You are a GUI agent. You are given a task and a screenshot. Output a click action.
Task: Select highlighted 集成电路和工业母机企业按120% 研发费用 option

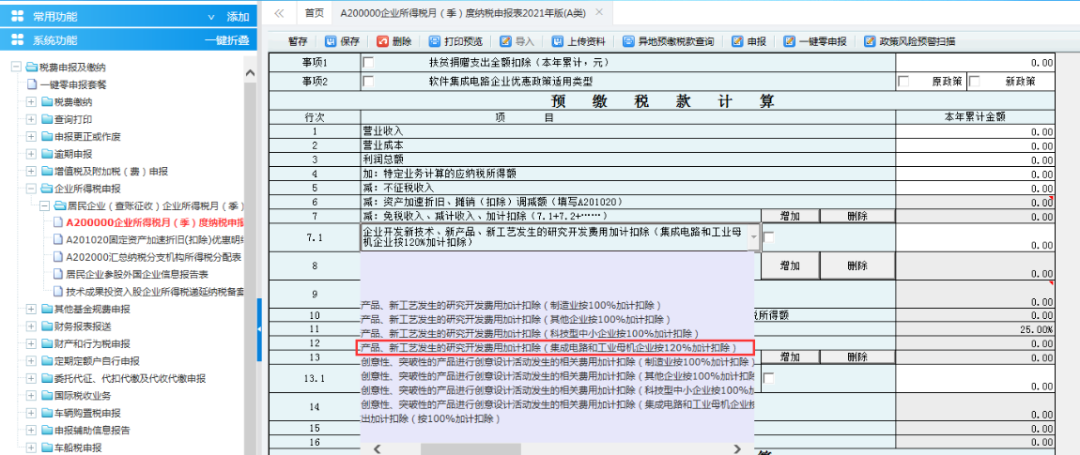pos(557,348)
